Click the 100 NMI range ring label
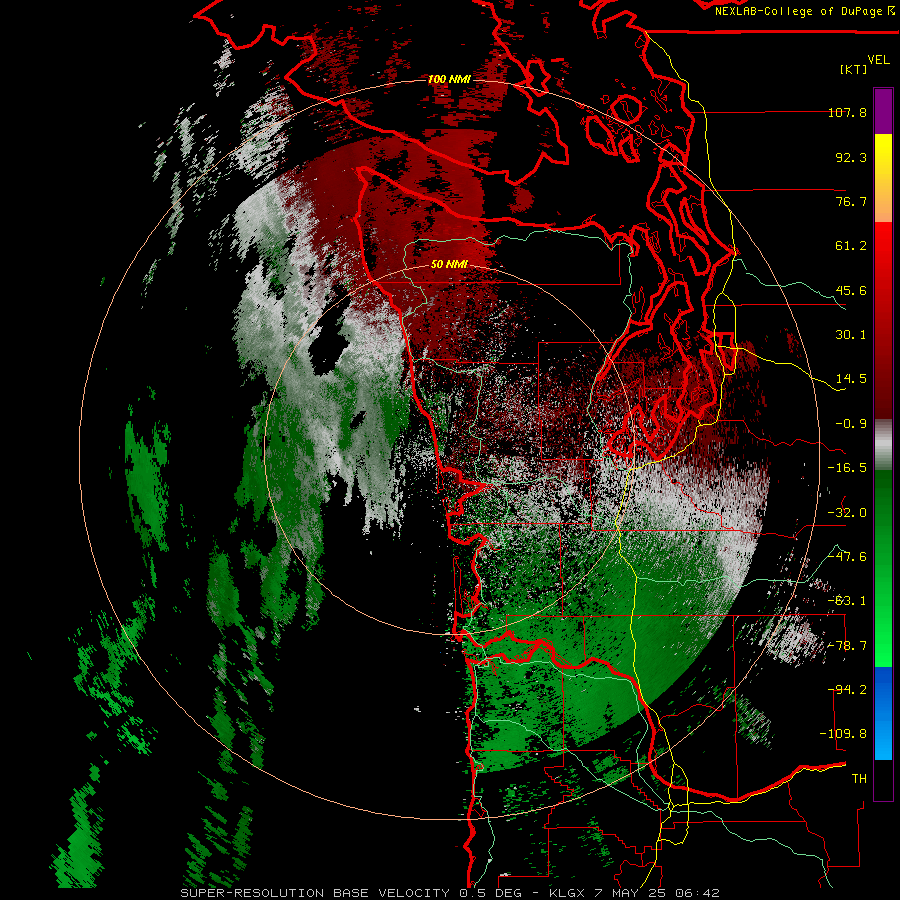Image resolution: width=900 pixels, height=900 pixels. [449, 79]
